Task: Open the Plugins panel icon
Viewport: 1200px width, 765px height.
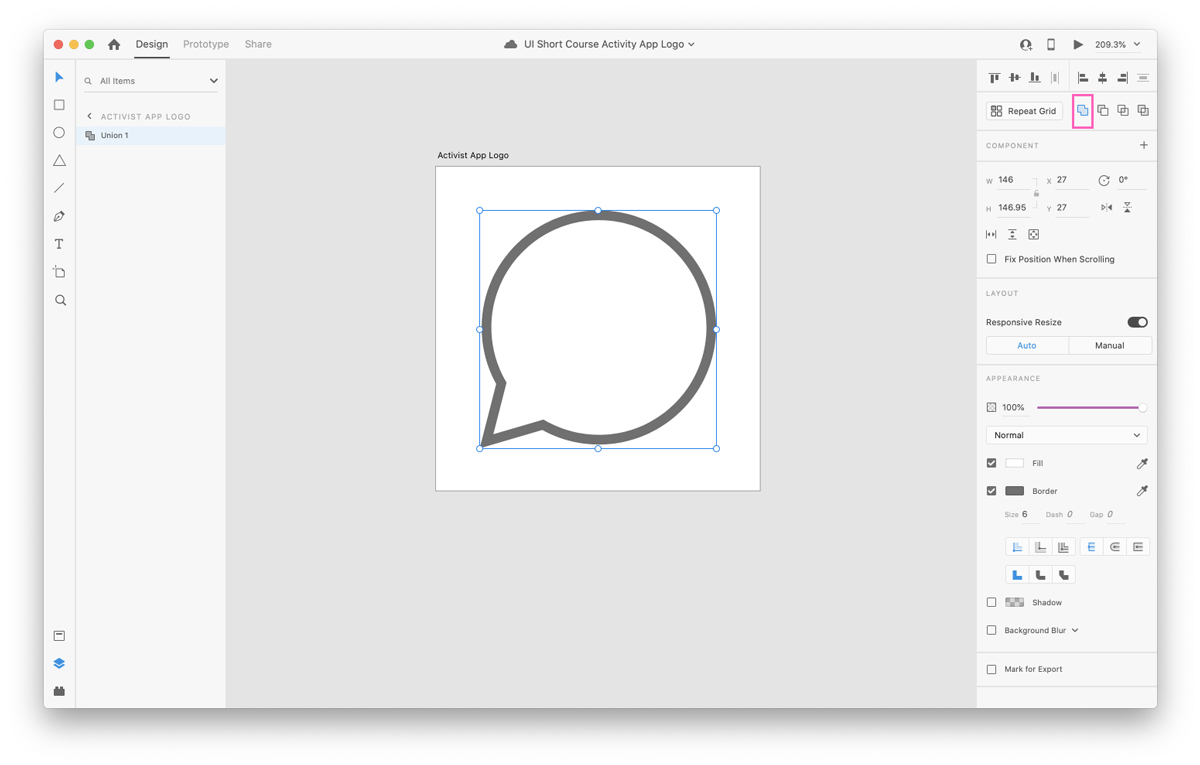Action: [59, 691]
